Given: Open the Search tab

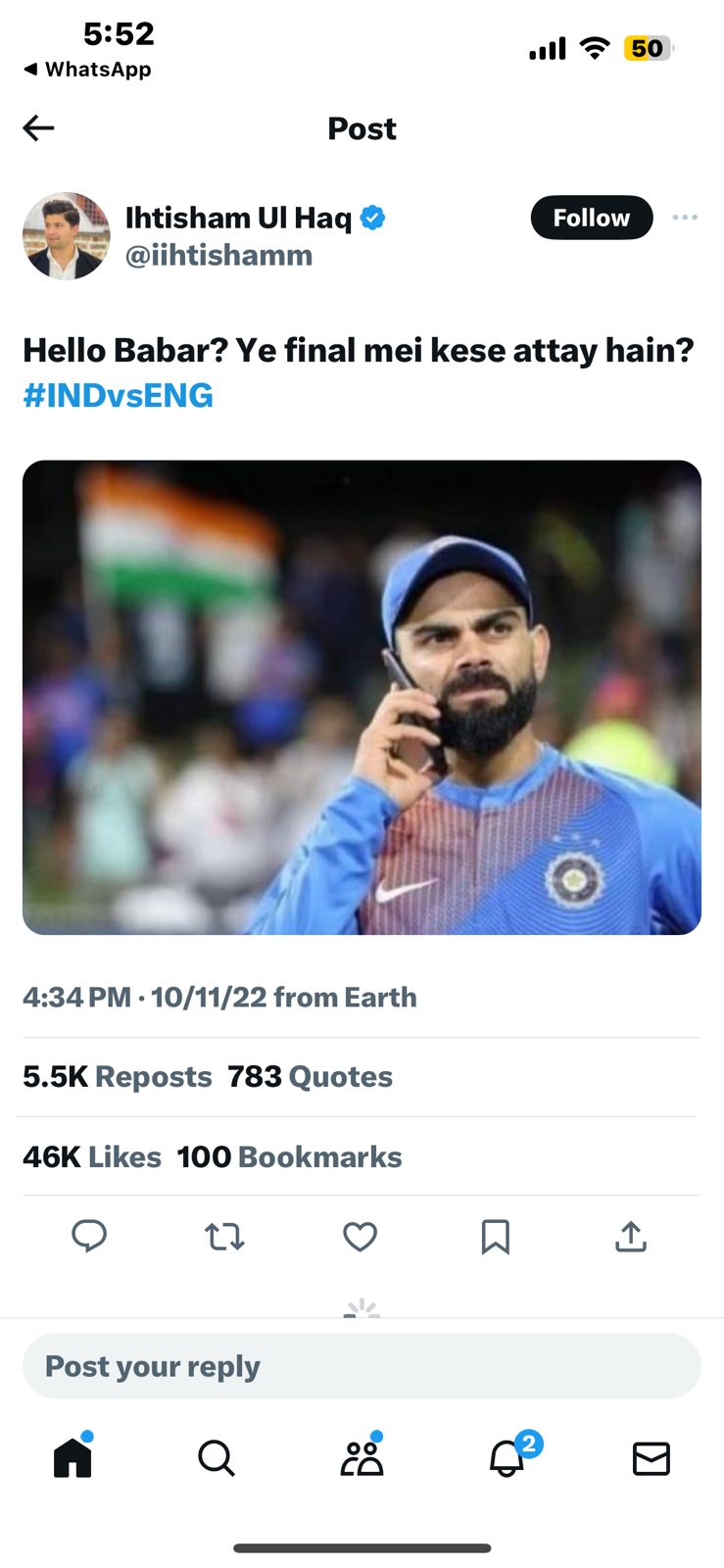Looking at the screenshot, I should [217, 1457].
